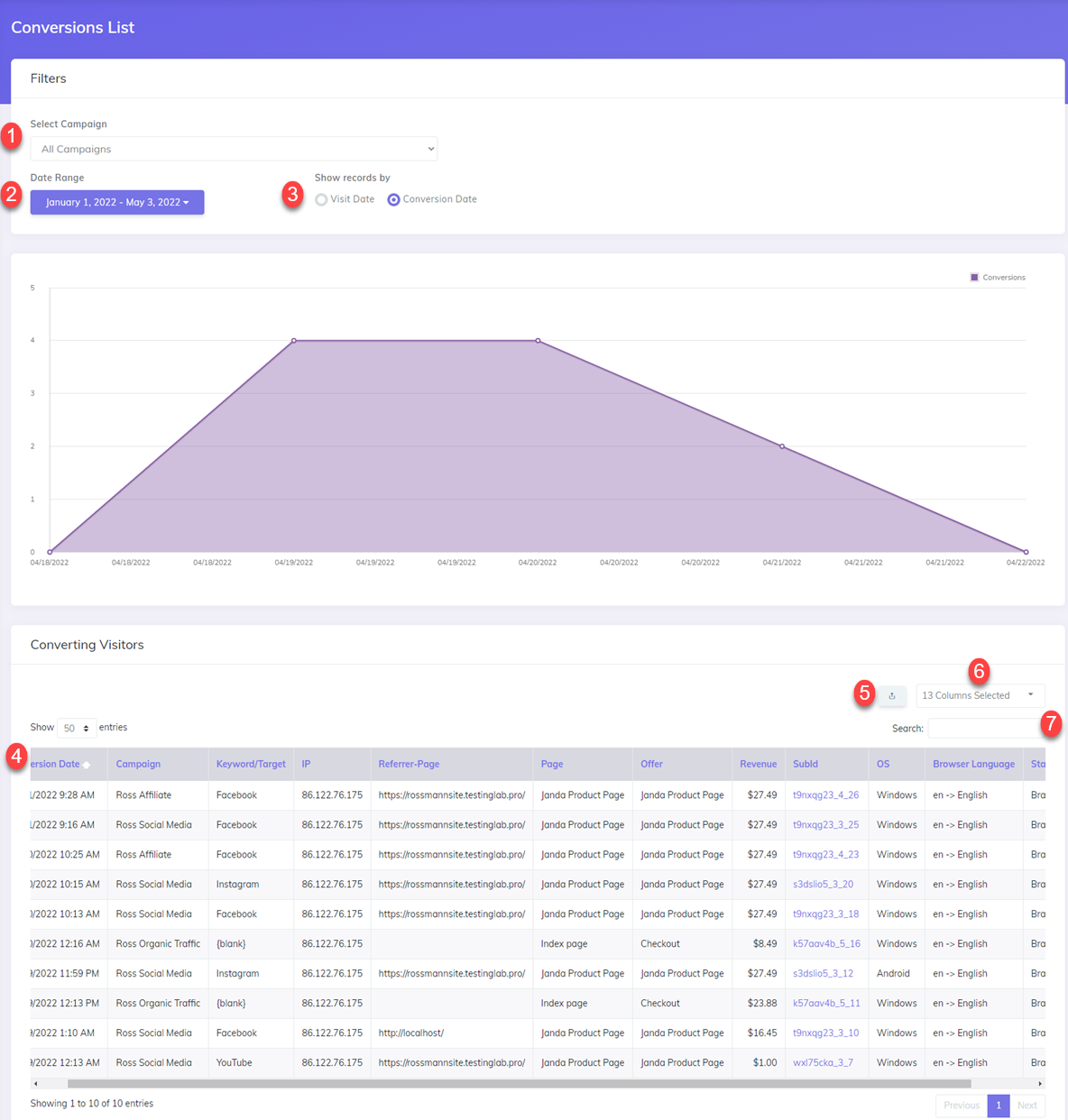
Task: Click page 1 in the pagination
Action: pyautogui.click(x=999, y=1106)
